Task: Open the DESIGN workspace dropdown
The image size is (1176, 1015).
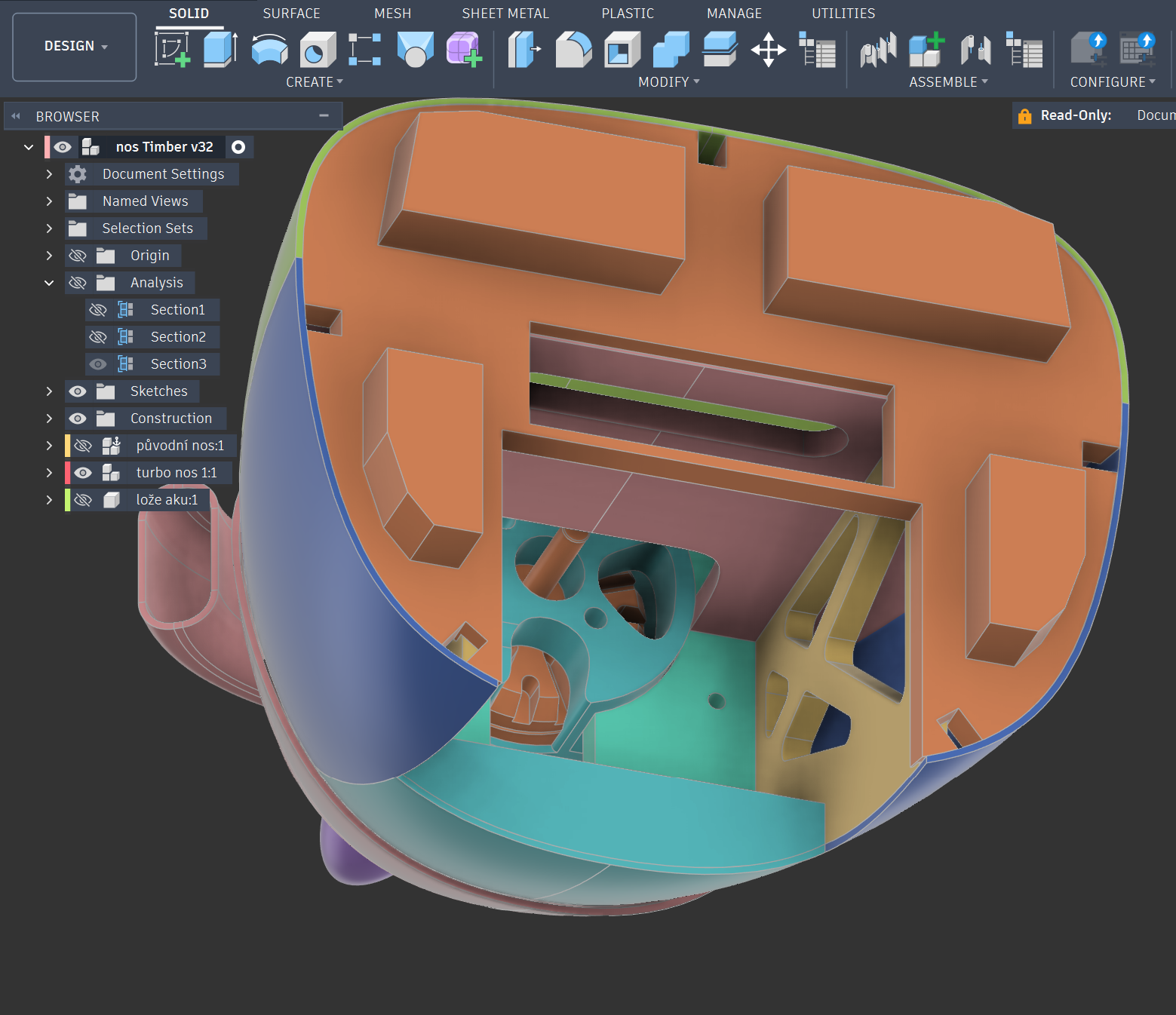Action: point(75,46)
